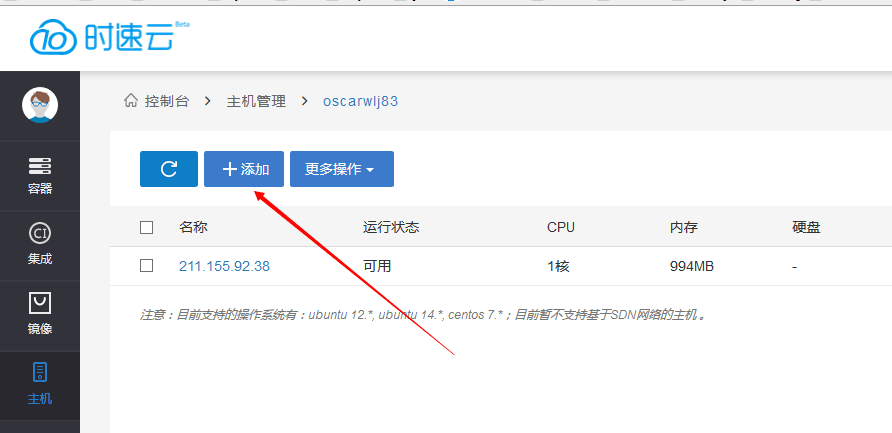Open the 集成 CI sidebar icon
The image size is (892, 433).
[40, 246]
